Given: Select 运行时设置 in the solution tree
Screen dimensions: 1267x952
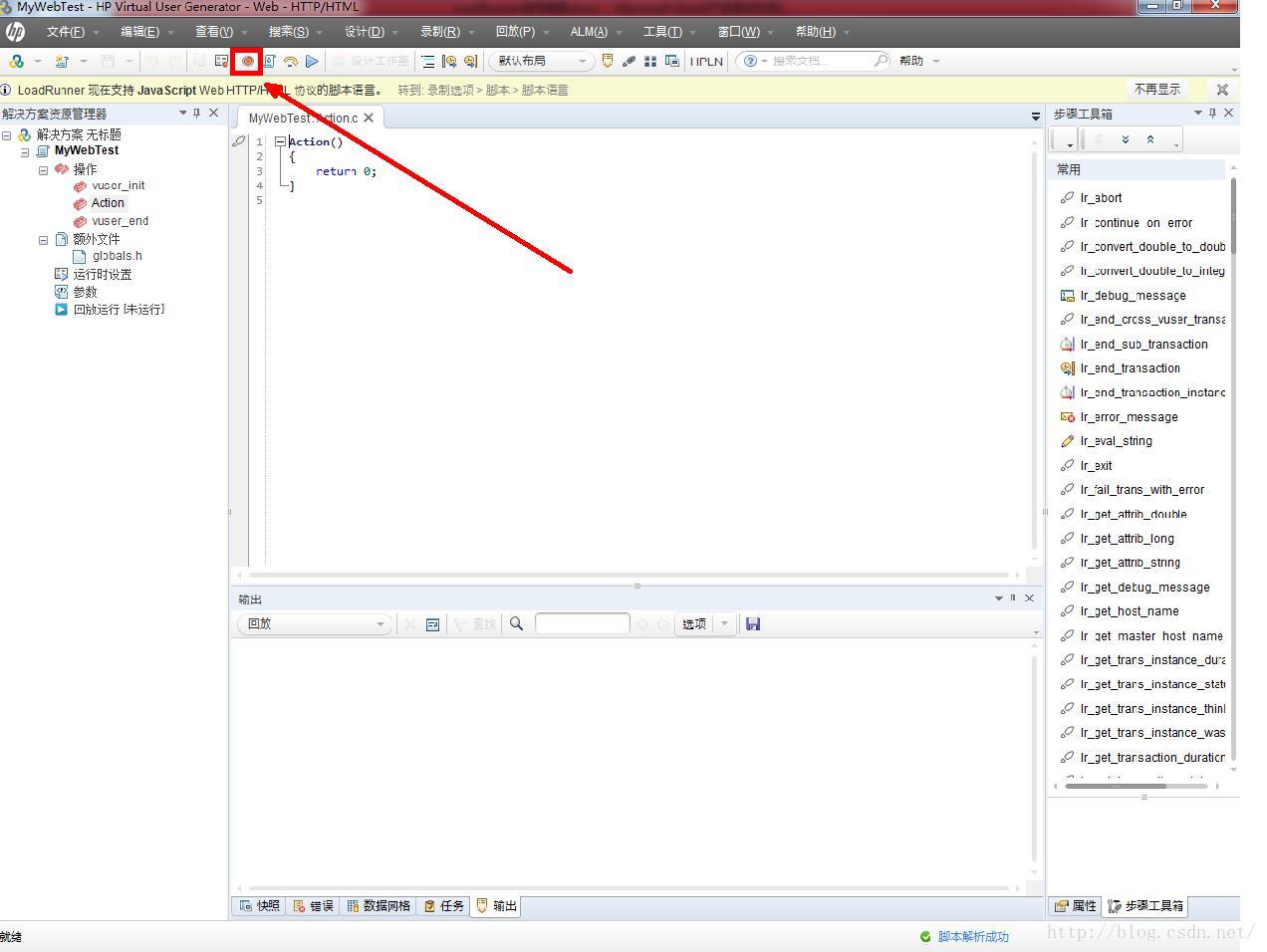Looking at the screenshot, I should tap(102, 275).
